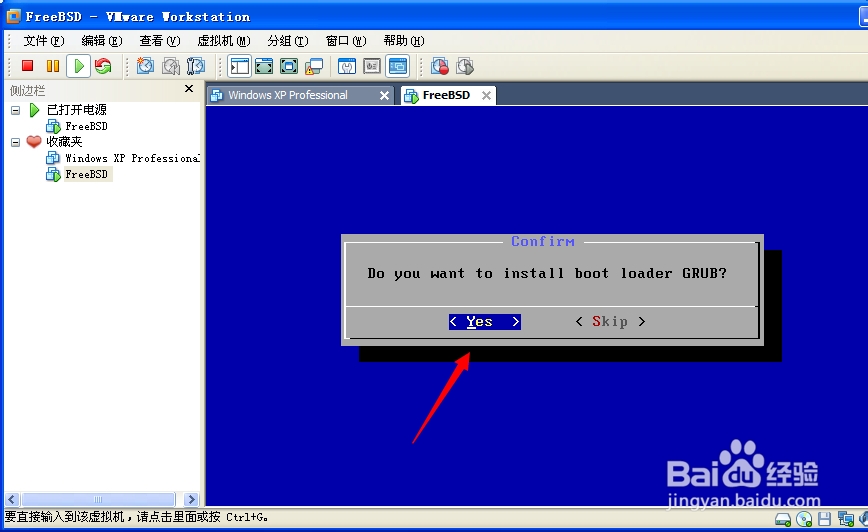868x532 pixels.
Task: Reset the virtual machine via red-green arrows icon
Action: pos(103,66)
